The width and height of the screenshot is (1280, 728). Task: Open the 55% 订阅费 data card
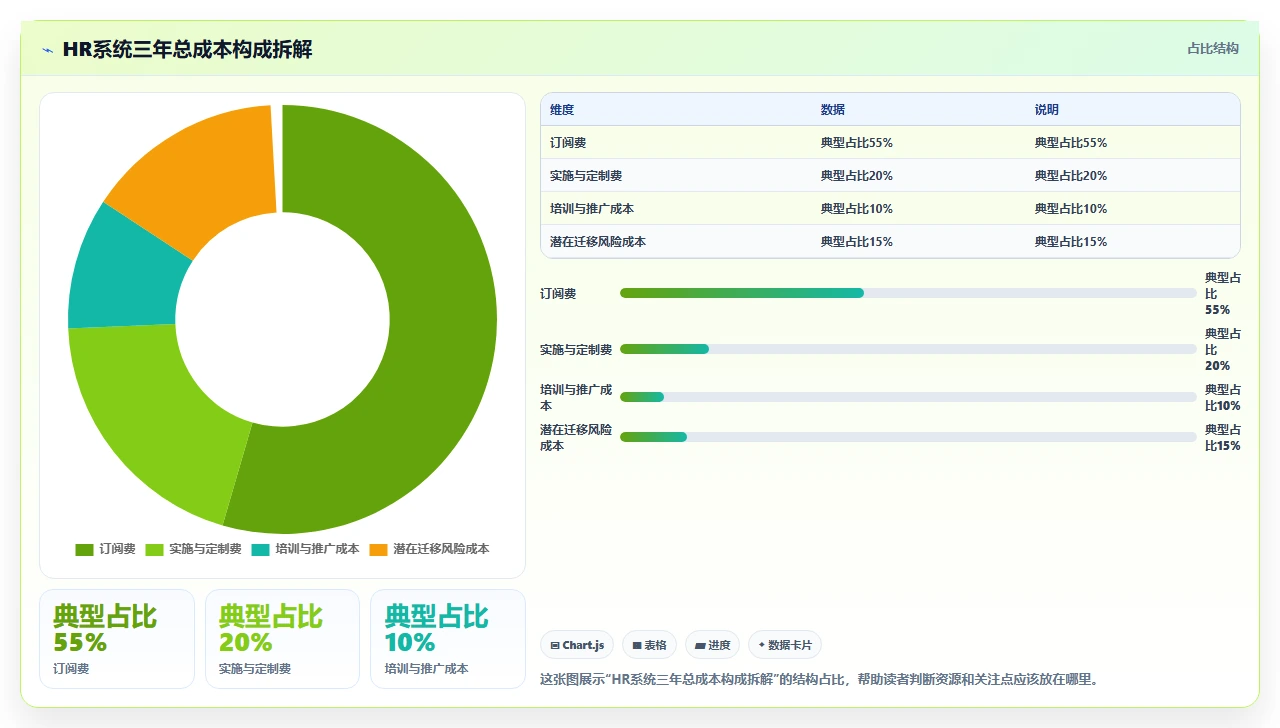pyautogui.click(x=117, y=639)
